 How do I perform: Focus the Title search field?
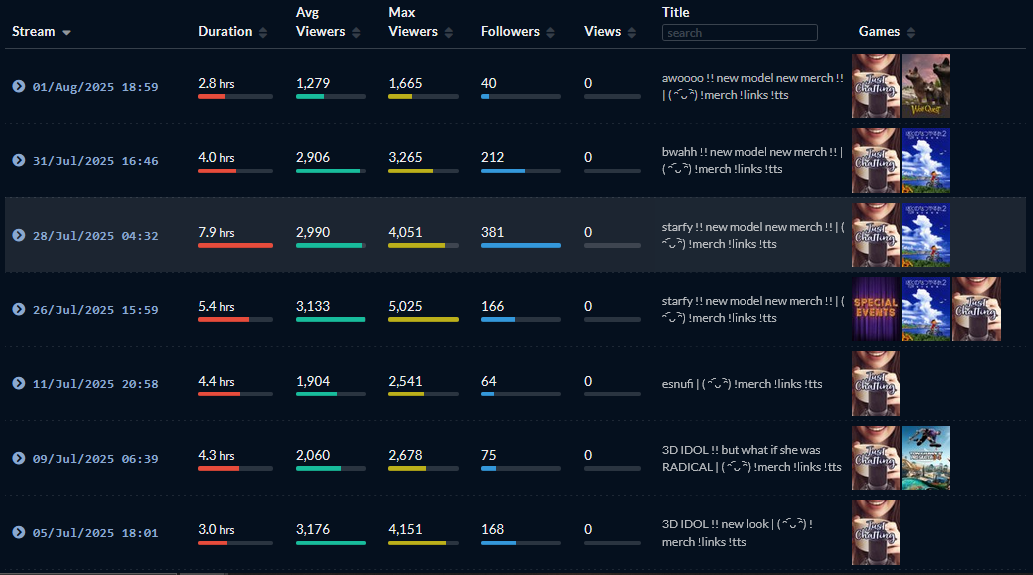point(739,33)
